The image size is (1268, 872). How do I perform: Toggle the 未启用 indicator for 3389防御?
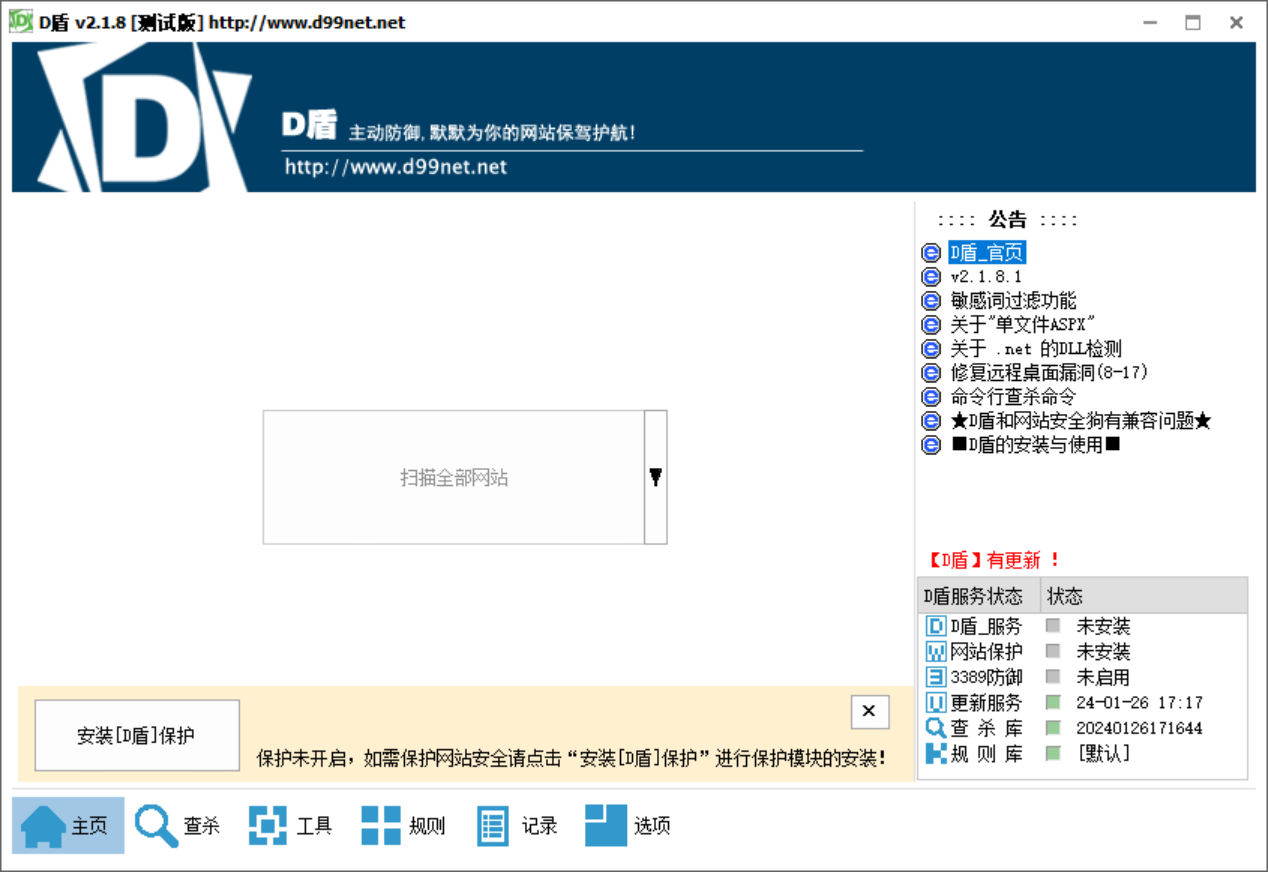[x=1054, y=677]
